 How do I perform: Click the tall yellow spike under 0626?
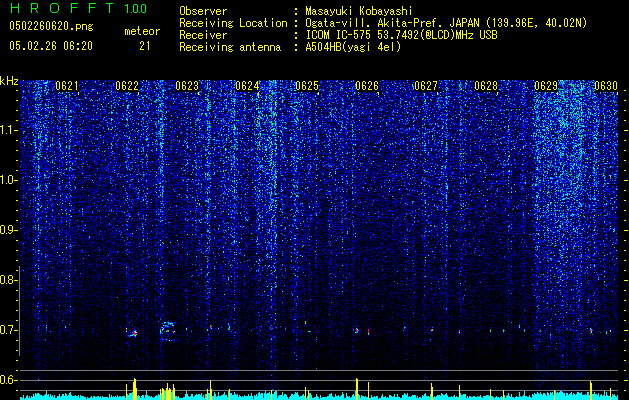[357, 388]
